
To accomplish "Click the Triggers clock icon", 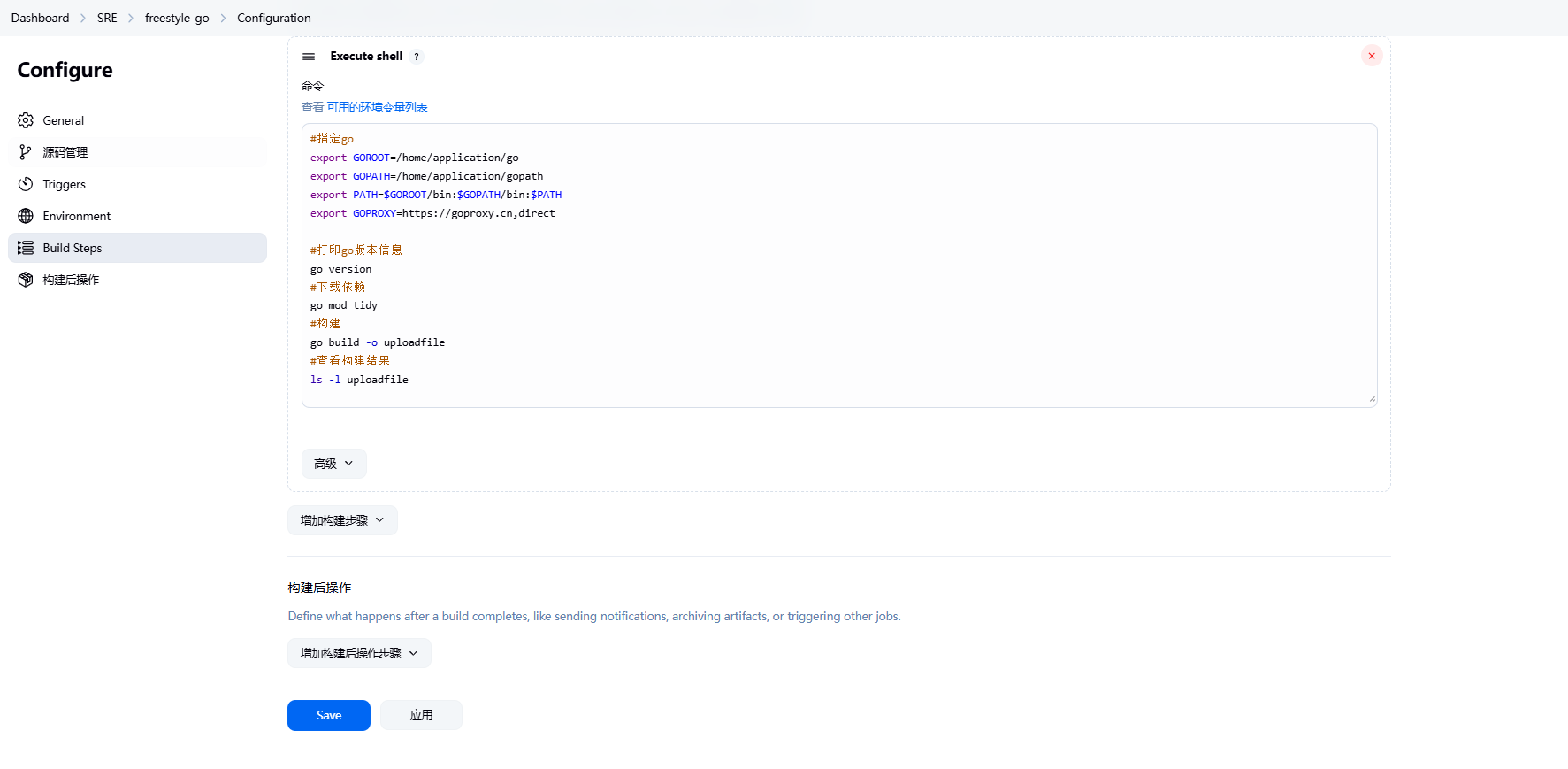I will (26, 184).
